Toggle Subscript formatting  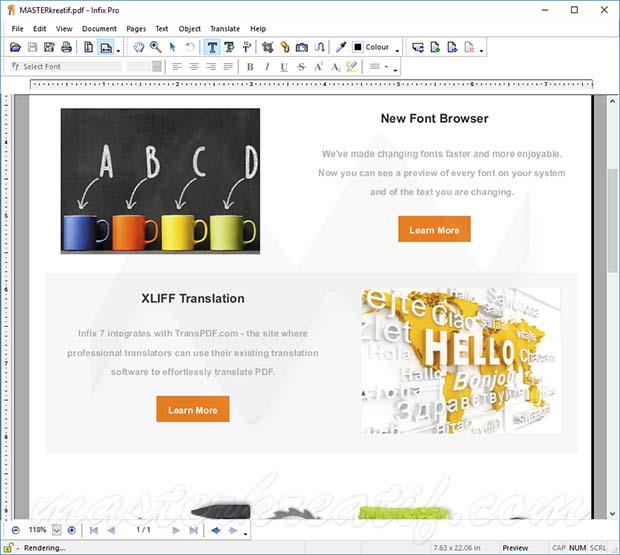pyautogui.click(x=335, y=67)
